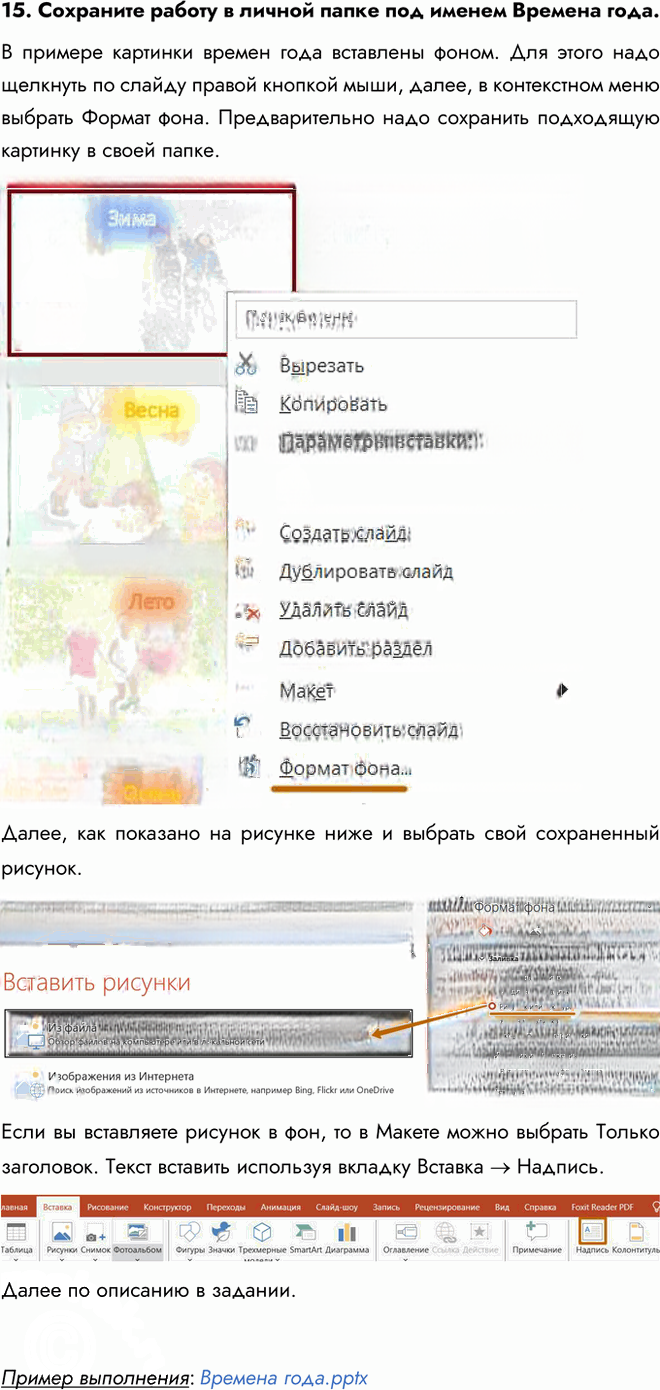Screen dimensions: 660x1390
Task: Switch to the Конструктор ribbon tab
Action: click(167, 1206)
